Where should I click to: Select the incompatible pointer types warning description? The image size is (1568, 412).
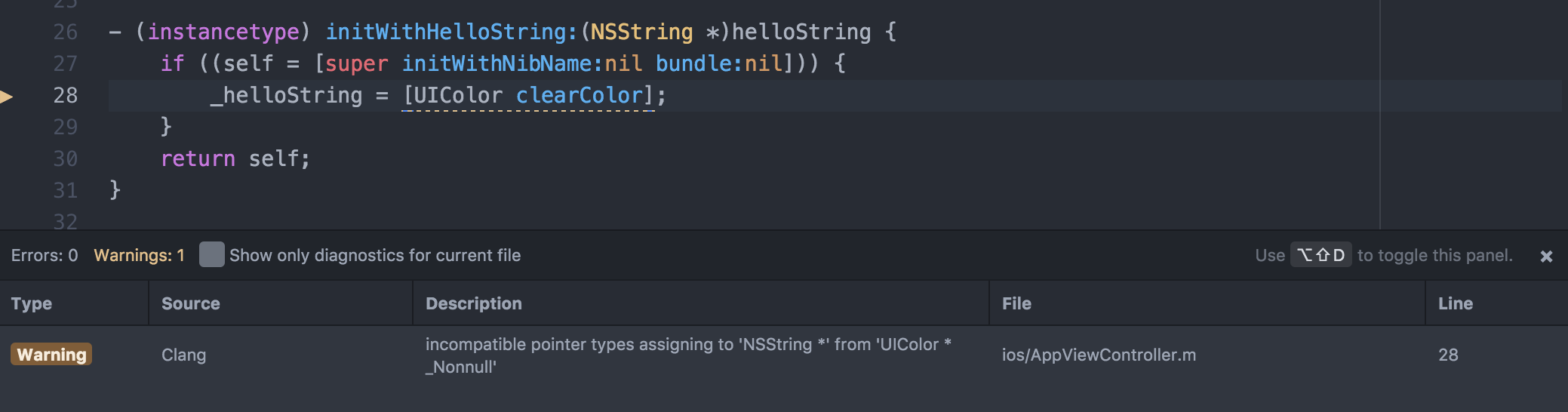pos(688,355)
